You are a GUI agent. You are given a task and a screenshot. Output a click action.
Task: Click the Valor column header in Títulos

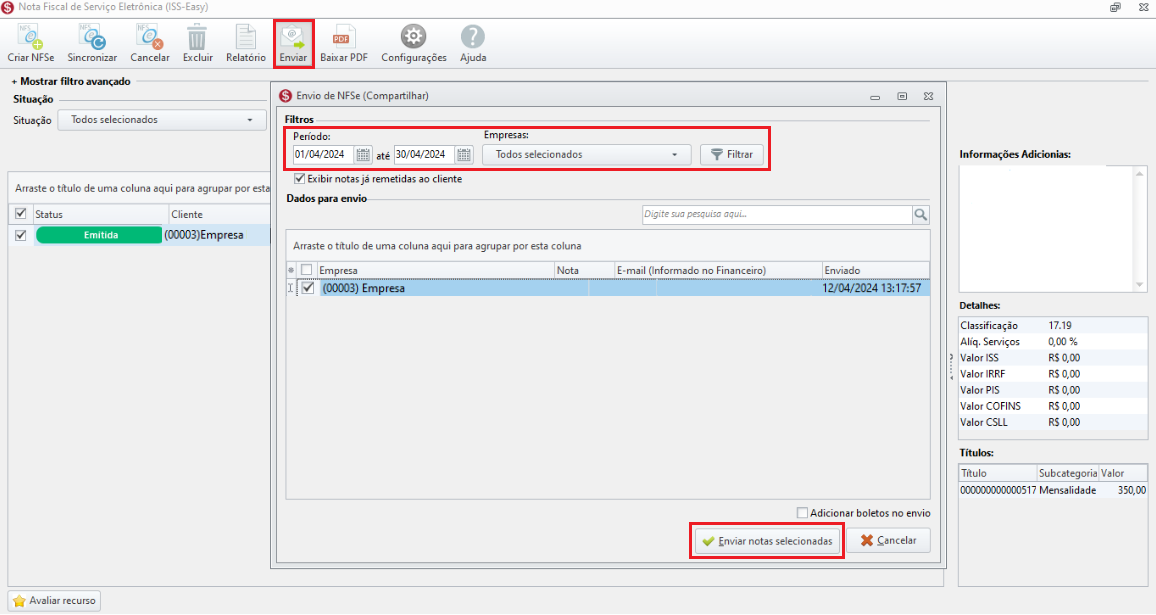[1123, 473]
